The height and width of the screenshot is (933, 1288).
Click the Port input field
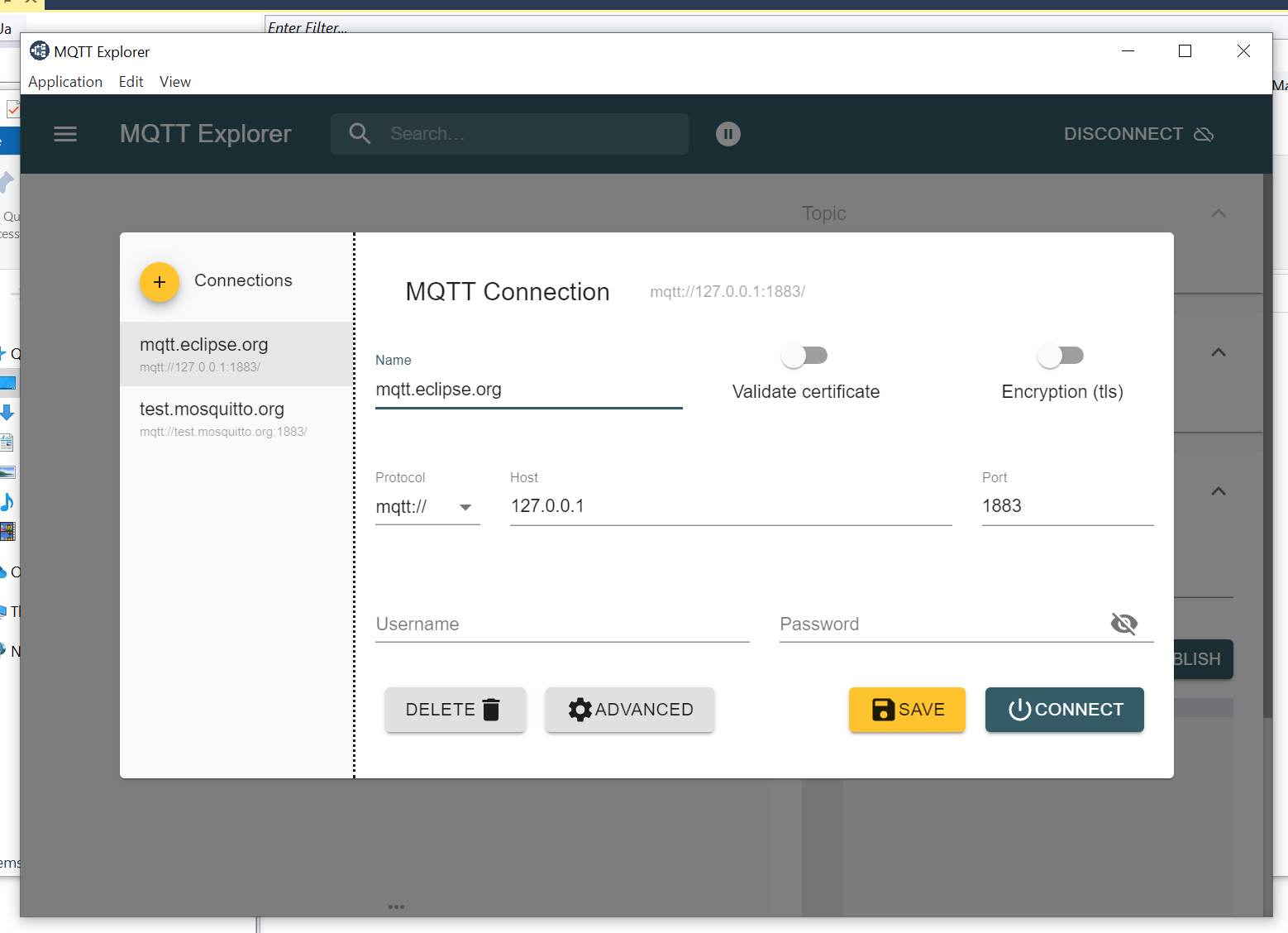(1067, 506)
